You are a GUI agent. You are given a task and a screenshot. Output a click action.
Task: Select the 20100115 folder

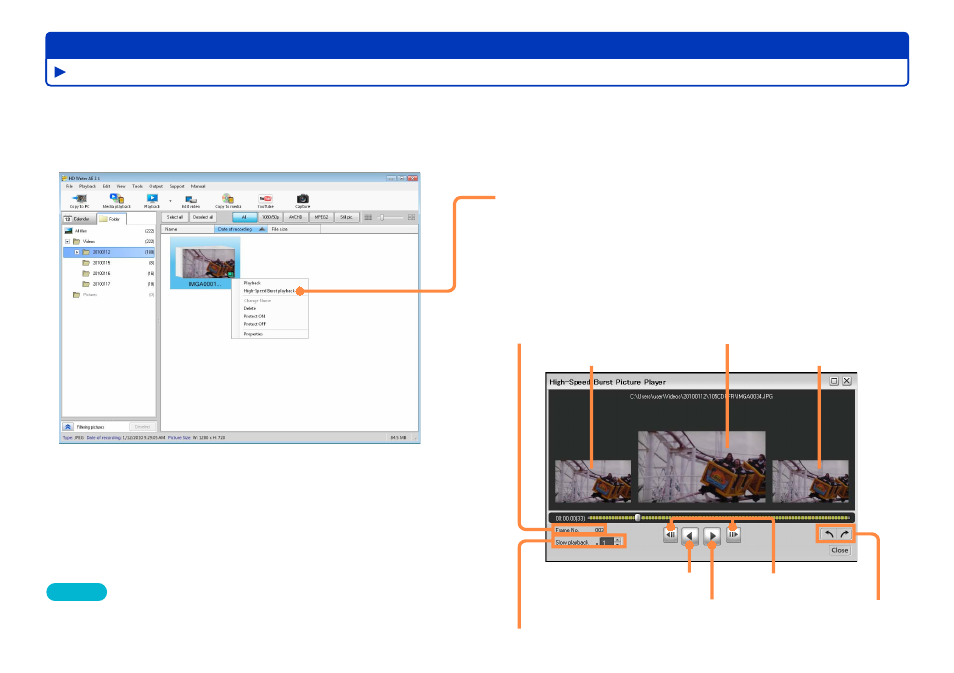click(x=96, y=263)
